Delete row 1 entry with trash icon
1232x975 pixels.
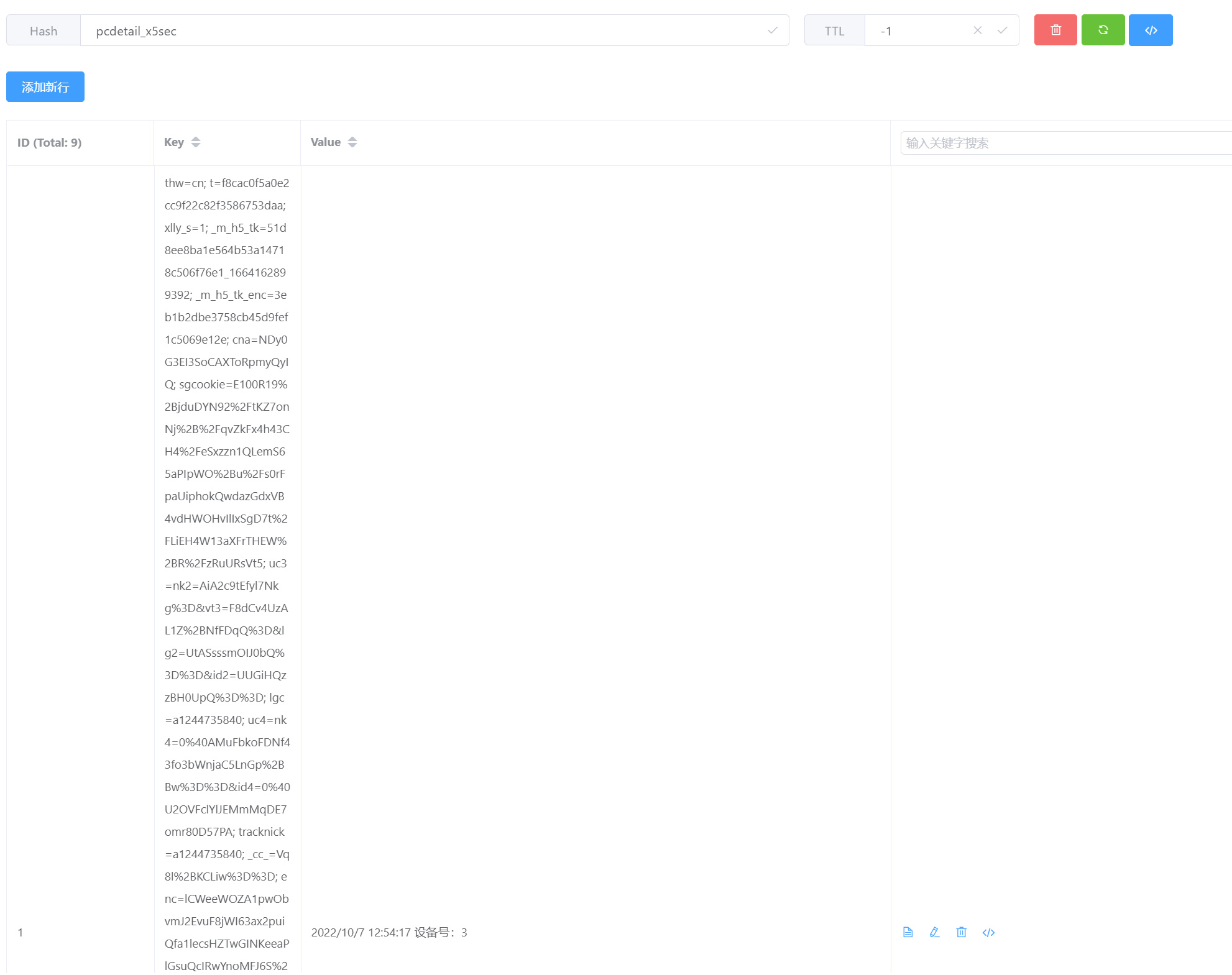tap(962, 932)
